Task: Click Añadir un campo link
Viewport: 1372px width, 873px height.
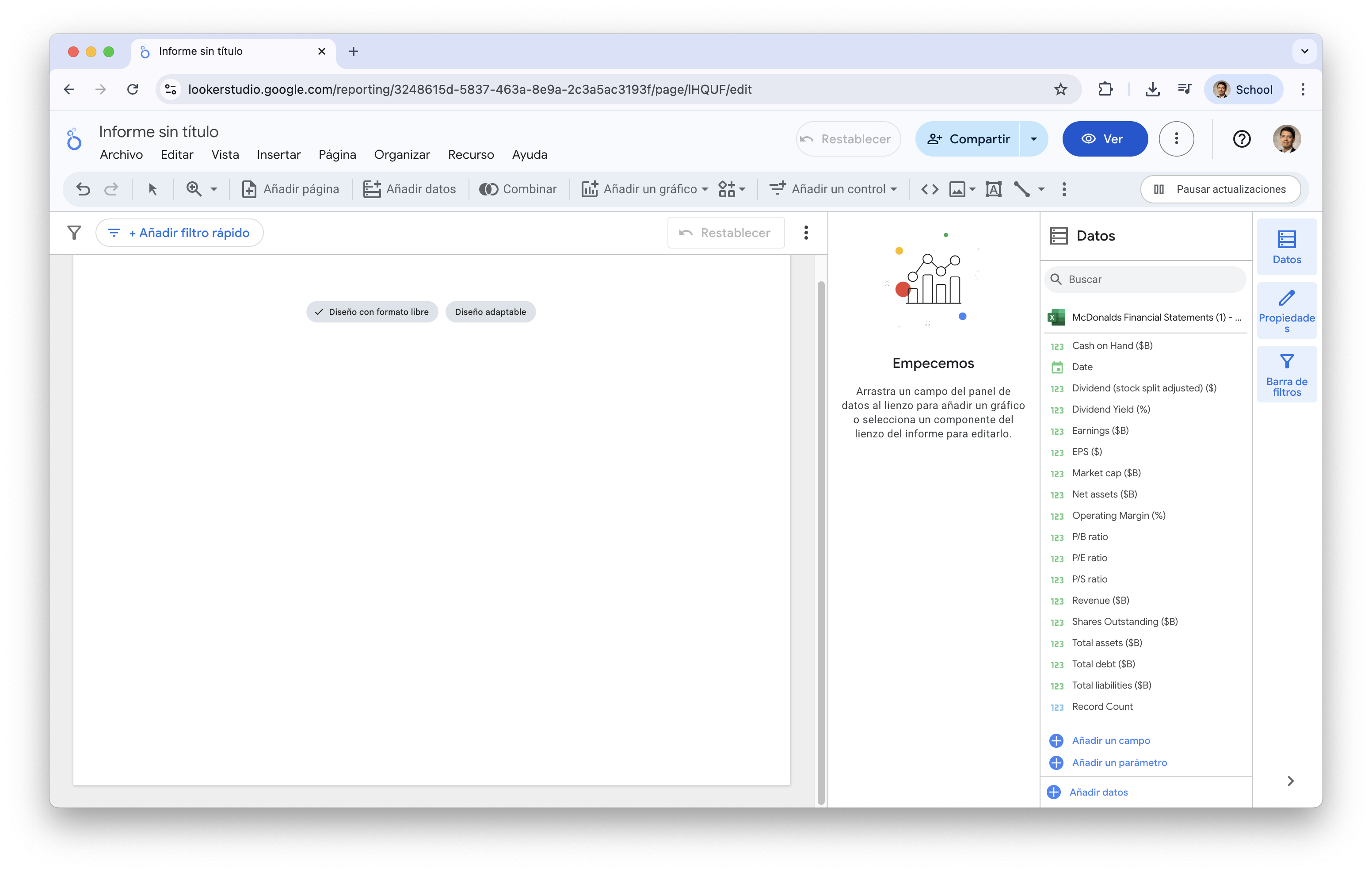Action: pos(1110,740)
